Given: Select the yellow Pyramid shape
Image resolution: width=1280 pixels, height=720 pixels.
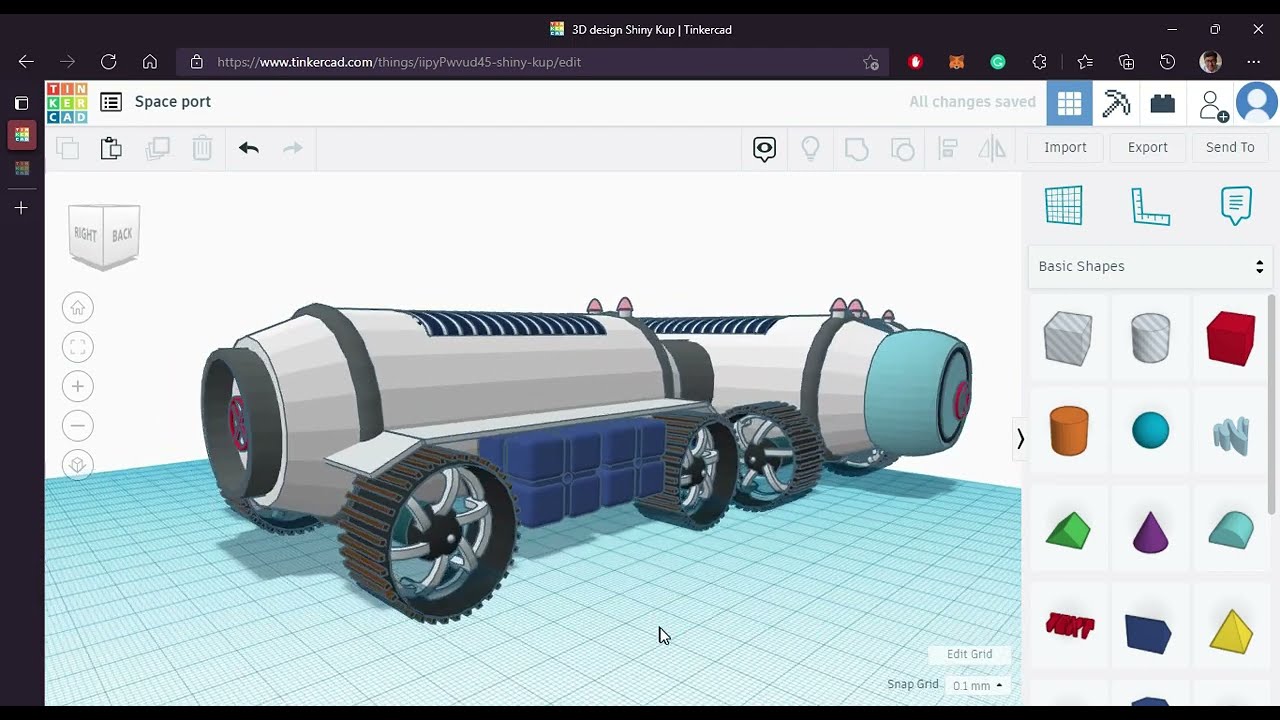Looking at the screenshot, I should point(1231,632).
